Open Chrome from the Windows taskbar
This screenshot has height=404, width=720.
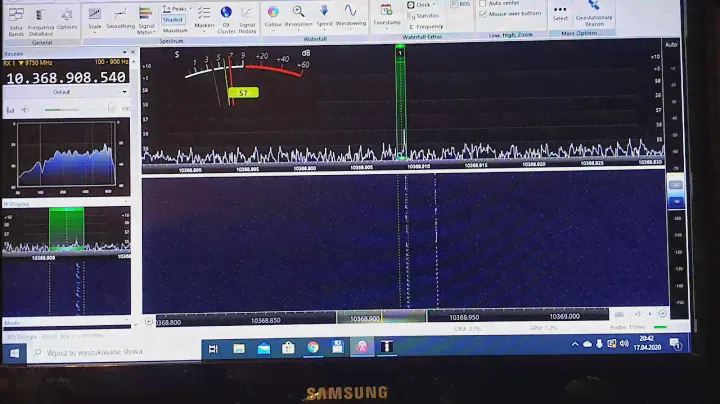[313, 348]
